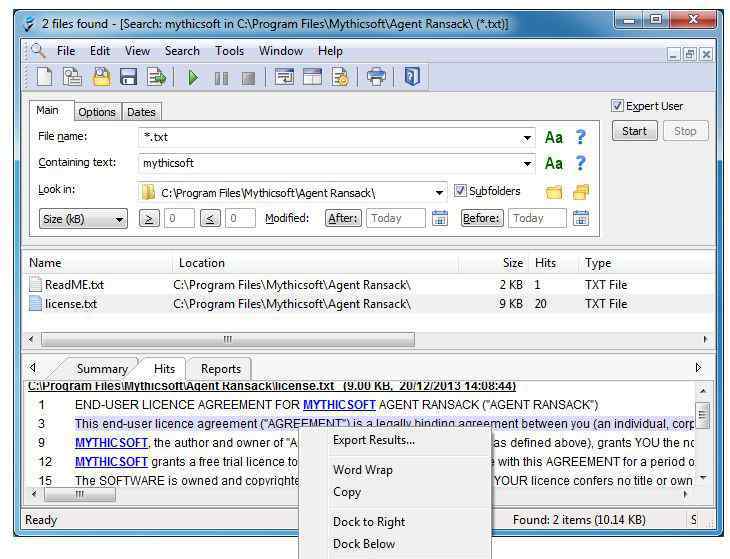Open the File menu
730x559 pixels.
click(66, 51)
